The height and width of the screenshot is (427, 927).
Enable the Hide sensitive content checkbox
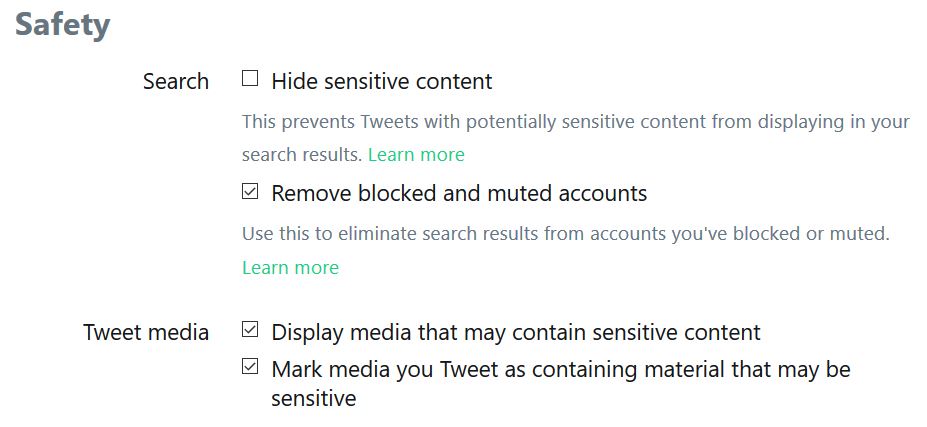(250, 79)
